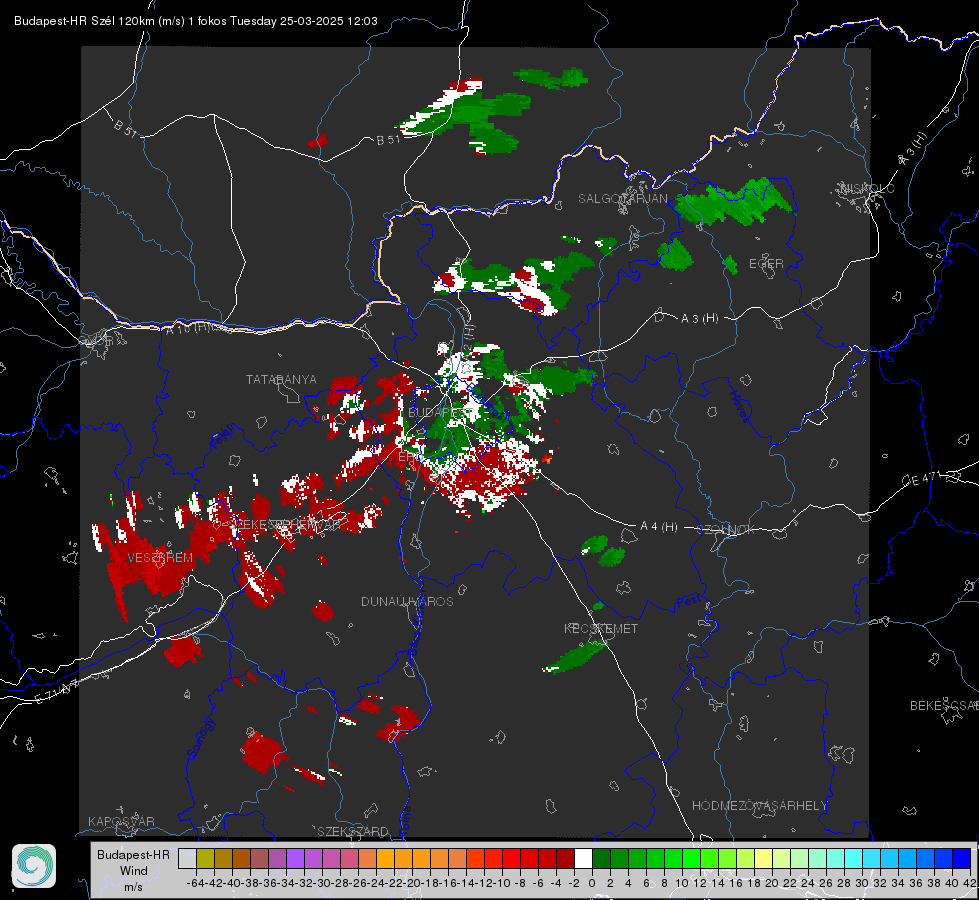Click the '-10' value on the legend scale
This screenshot has width=979, height=900.
[x=502, y=883]
